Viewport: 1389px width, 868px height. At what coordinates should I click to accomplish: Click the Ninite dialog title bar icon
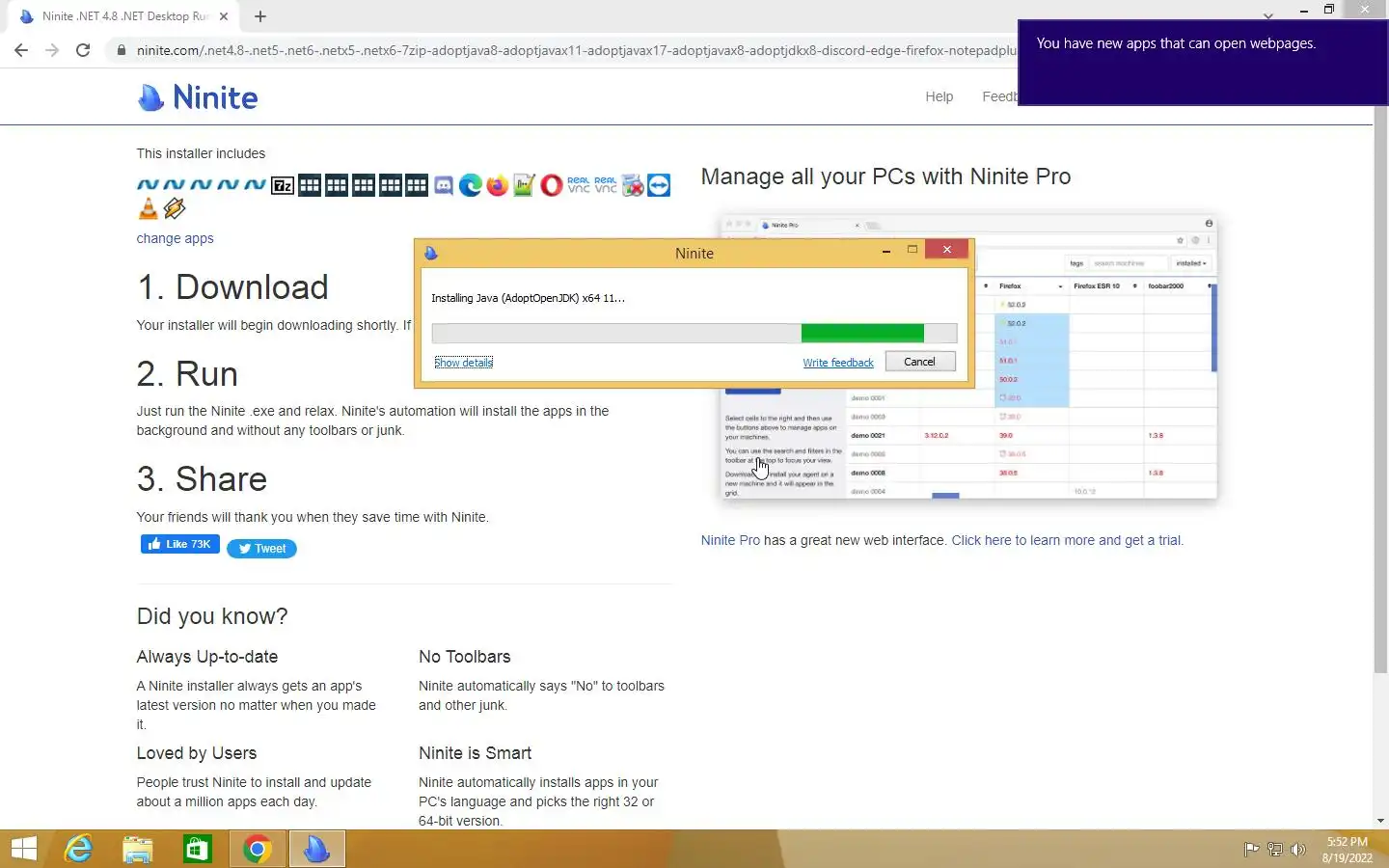(x=431, y=253)
